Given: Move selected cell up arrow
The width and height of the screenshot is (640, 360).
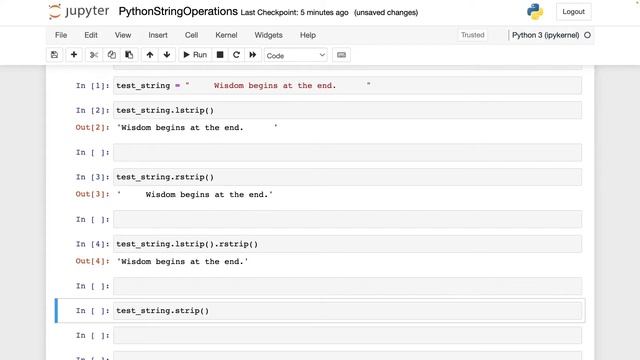Looking at the screenshot, I should pyautogui.click(x=150, y=55).
